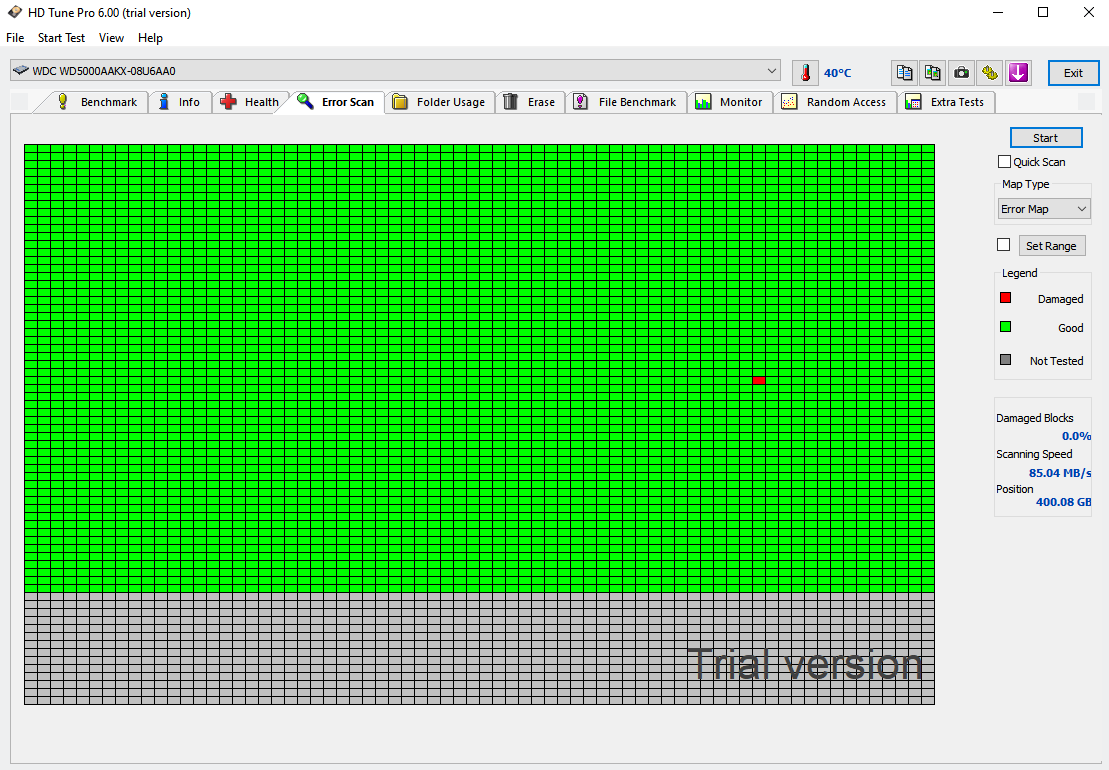Show the Random Access tab
This screenshot has height=770, width=1109.
(834, 102)
